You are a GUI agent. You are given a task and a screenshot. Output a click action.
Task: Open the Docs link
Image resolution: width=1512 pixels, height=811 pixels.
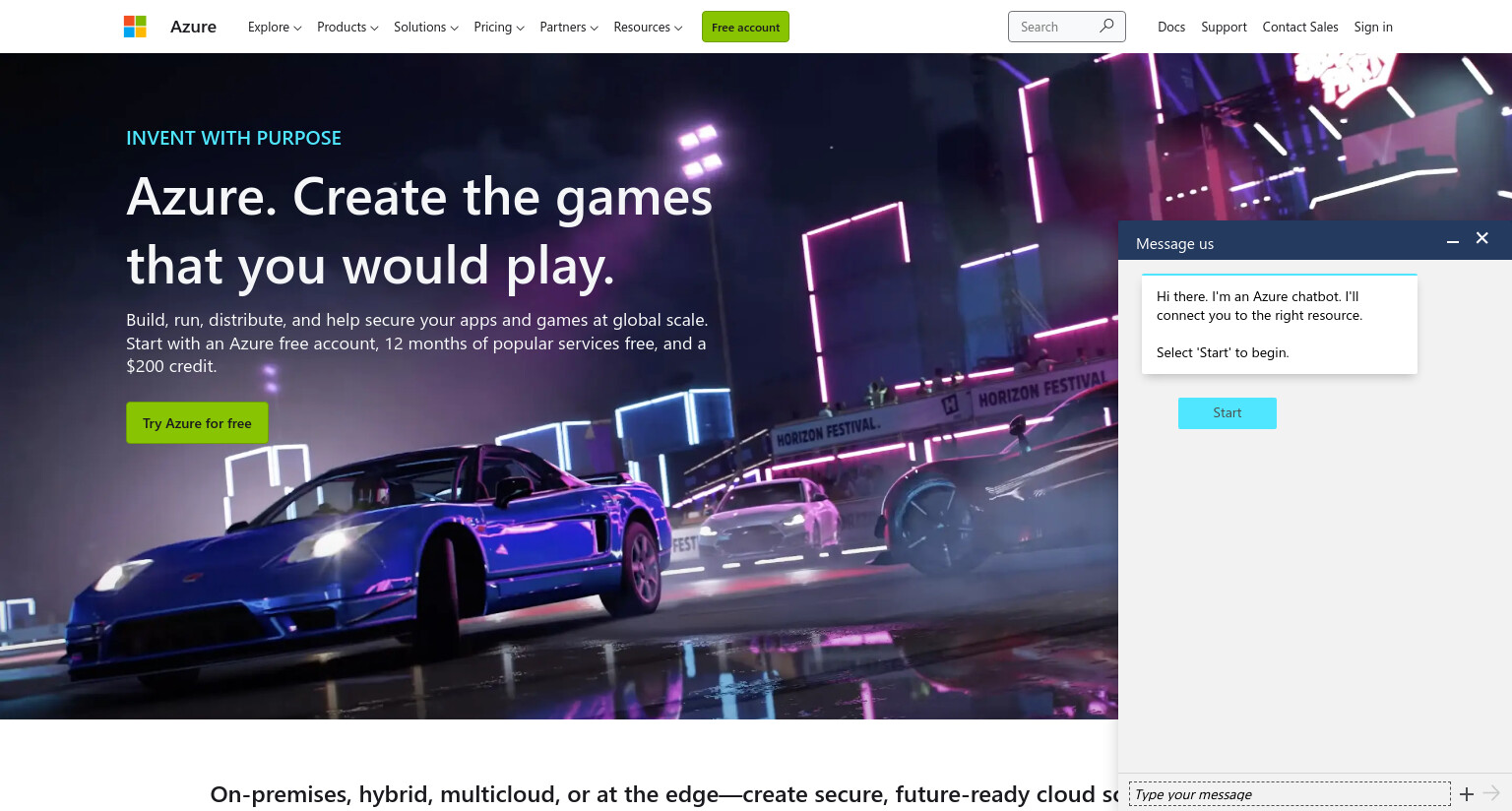tap(1171, 27)
